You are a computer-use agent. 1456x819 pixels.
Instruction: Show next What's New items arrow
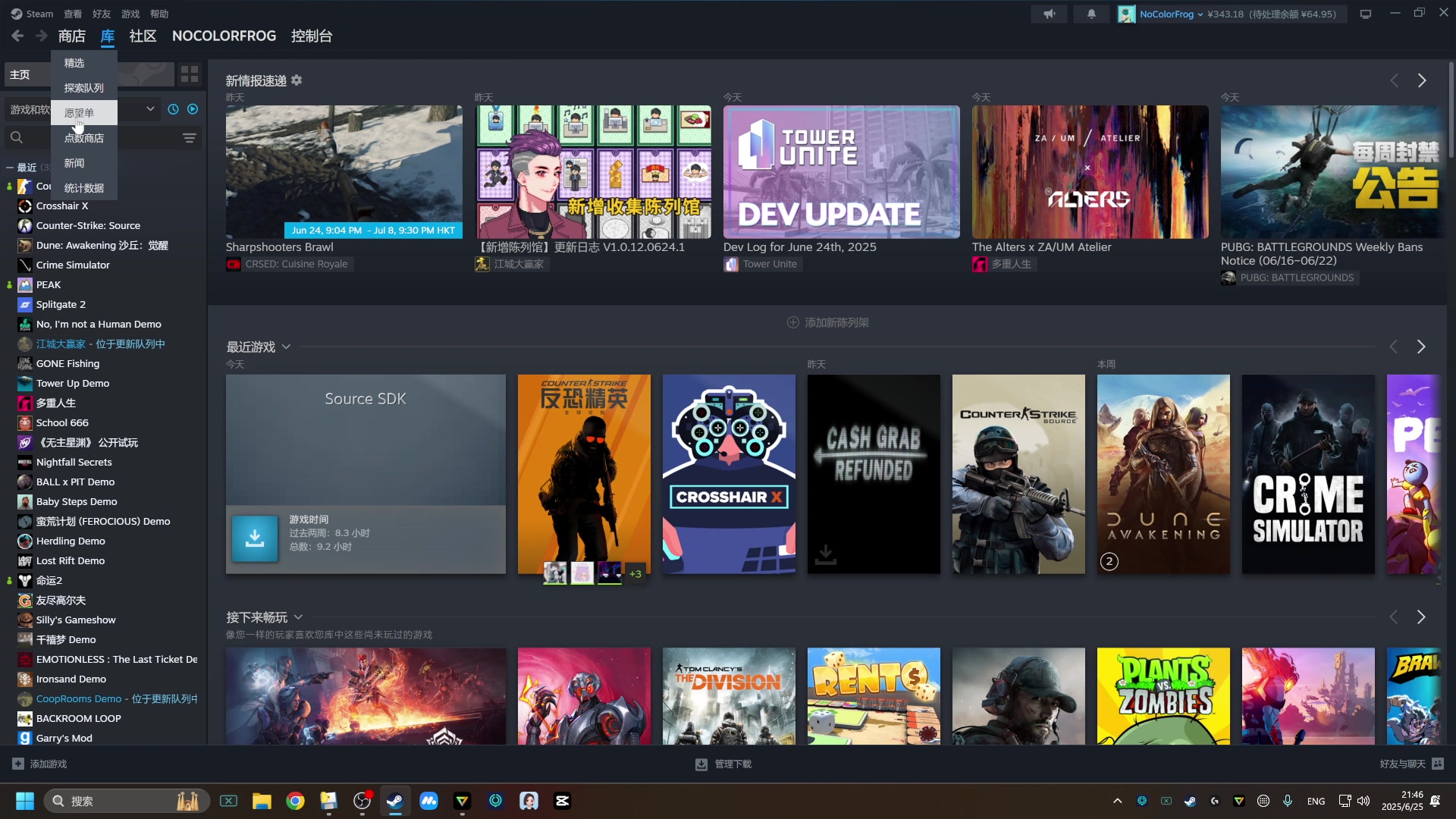click(1422, 80)
